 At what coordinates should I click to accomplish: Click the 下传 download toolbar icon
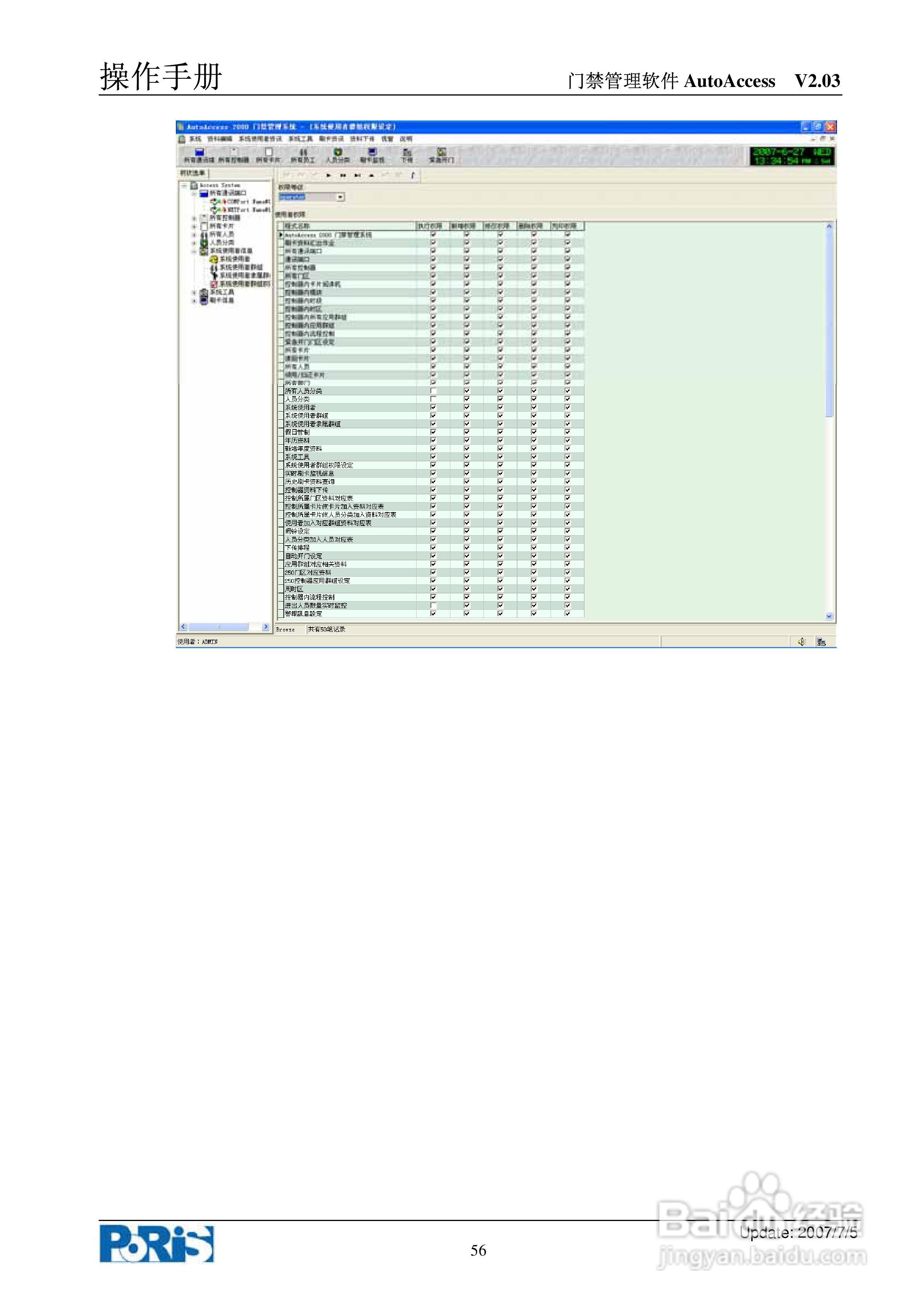407,155
